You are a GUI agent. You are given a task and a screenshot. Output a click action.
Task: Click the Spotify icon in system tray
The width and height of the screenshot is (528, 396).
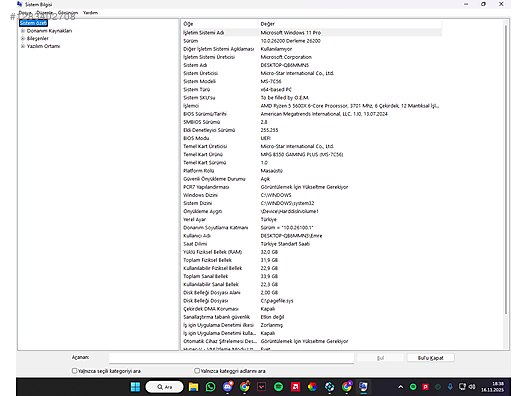tap(413, 387)
